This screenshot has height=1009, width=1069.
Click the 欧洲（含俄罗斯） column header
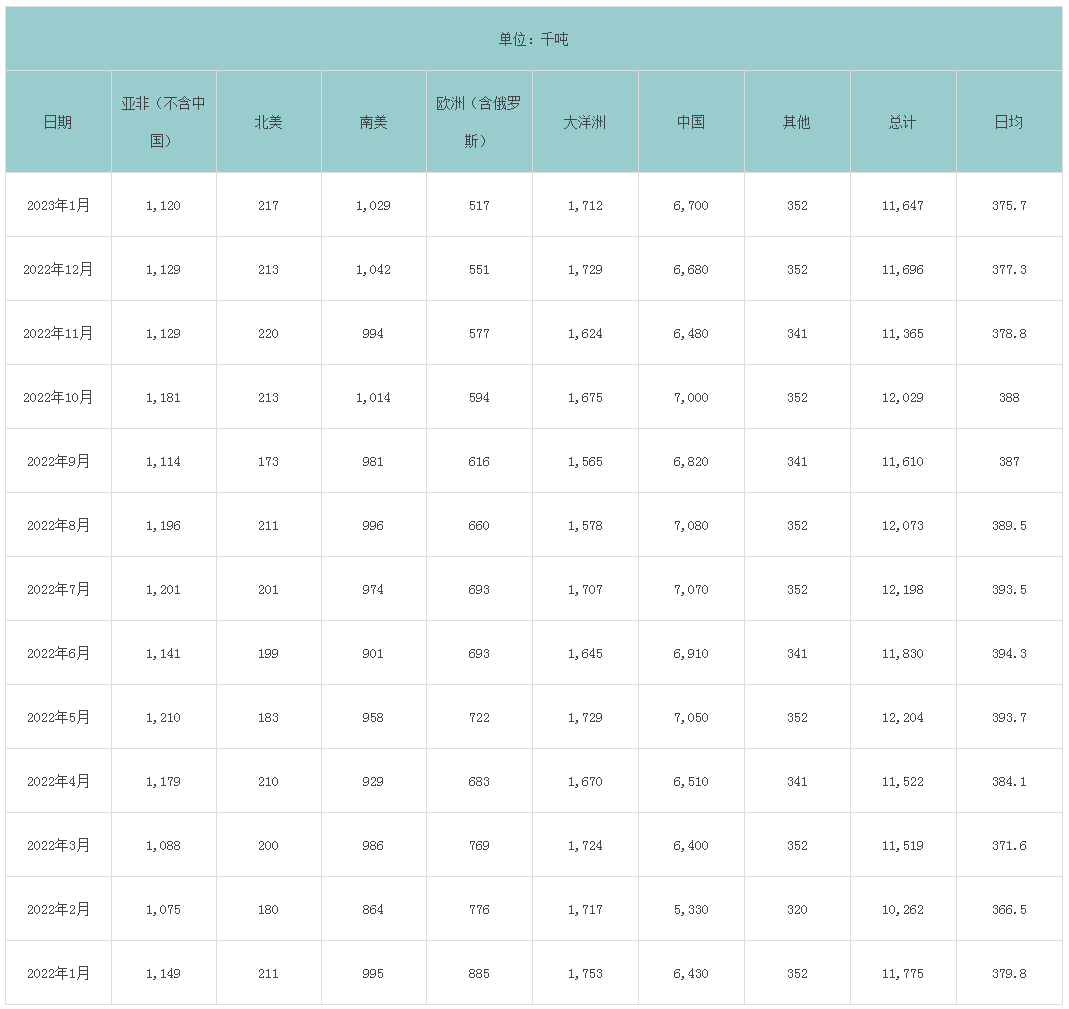tap(479, 122)
